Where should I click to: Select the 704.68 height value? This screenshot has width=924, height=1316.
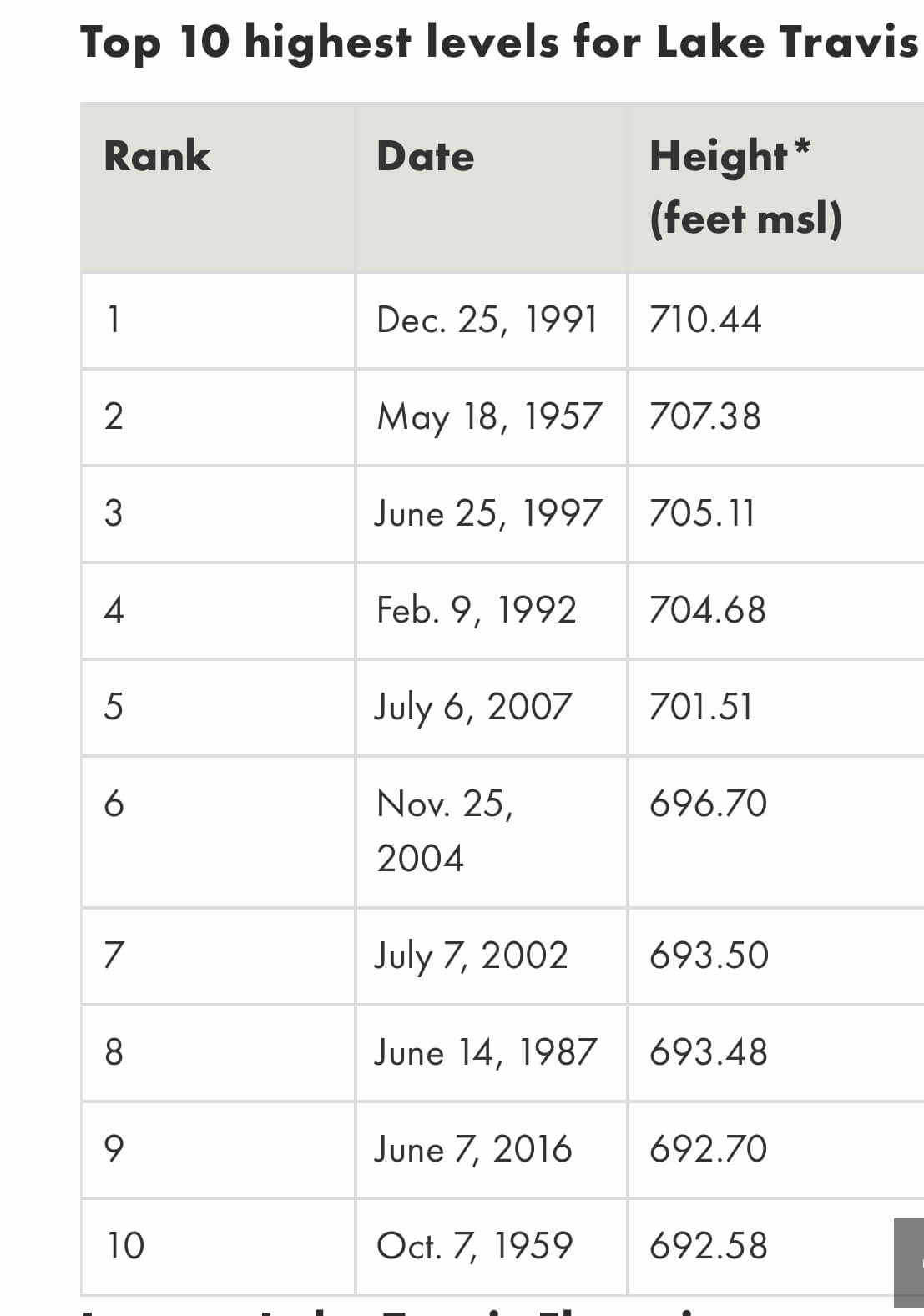707,610
